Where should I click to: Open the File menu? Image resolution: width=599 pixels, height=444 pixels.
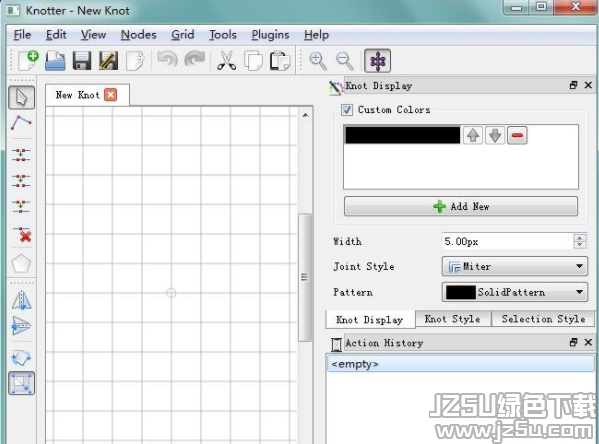click(22, 35)
